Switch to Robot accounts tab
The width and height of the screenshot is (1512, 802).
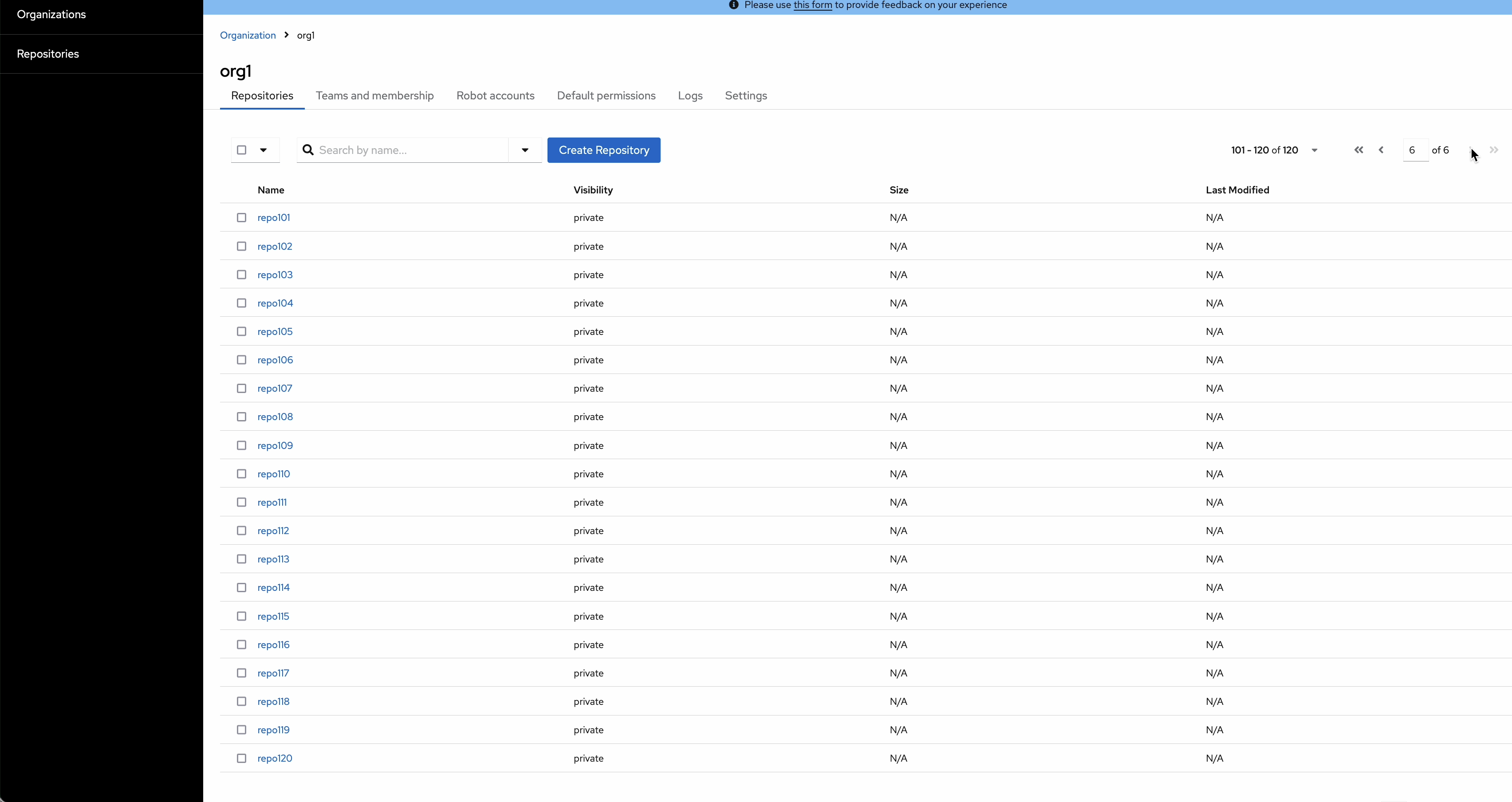[495, 96]
